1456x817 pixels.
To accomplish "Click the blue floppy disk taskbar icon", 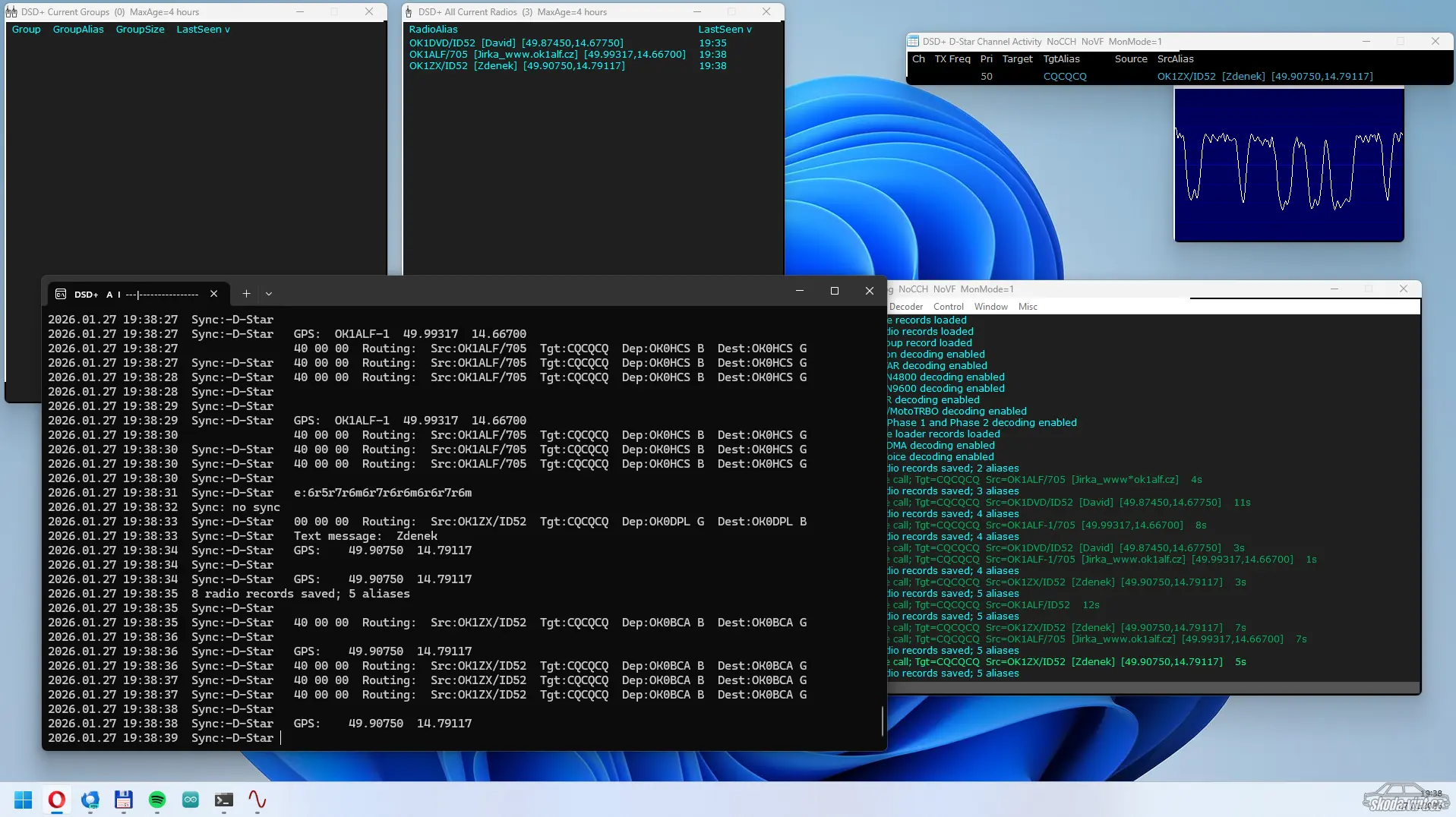I will (124, 800).
